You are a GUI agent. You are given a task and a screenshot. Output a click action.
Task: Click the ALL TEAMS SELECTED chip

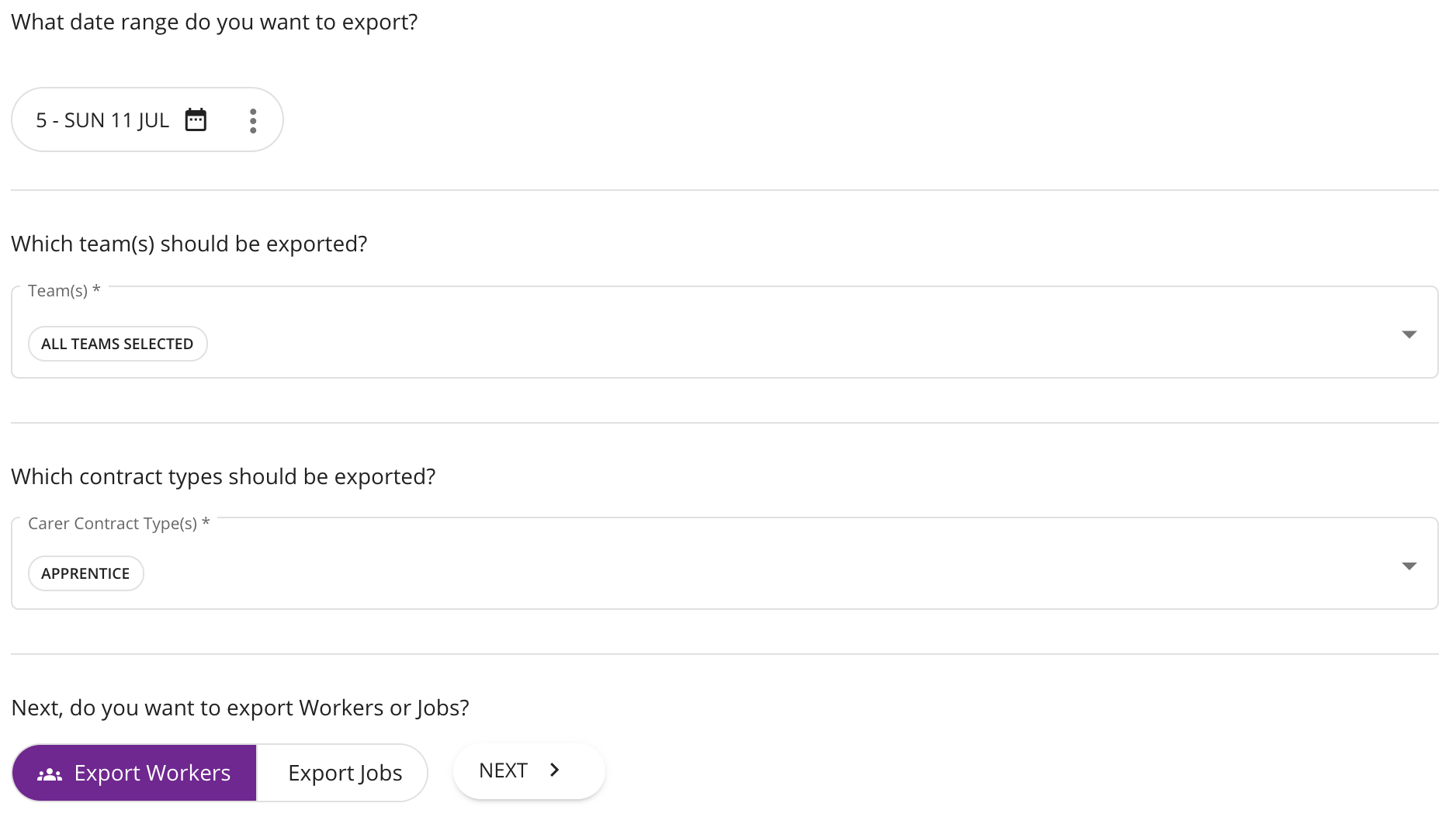point(118,344)
